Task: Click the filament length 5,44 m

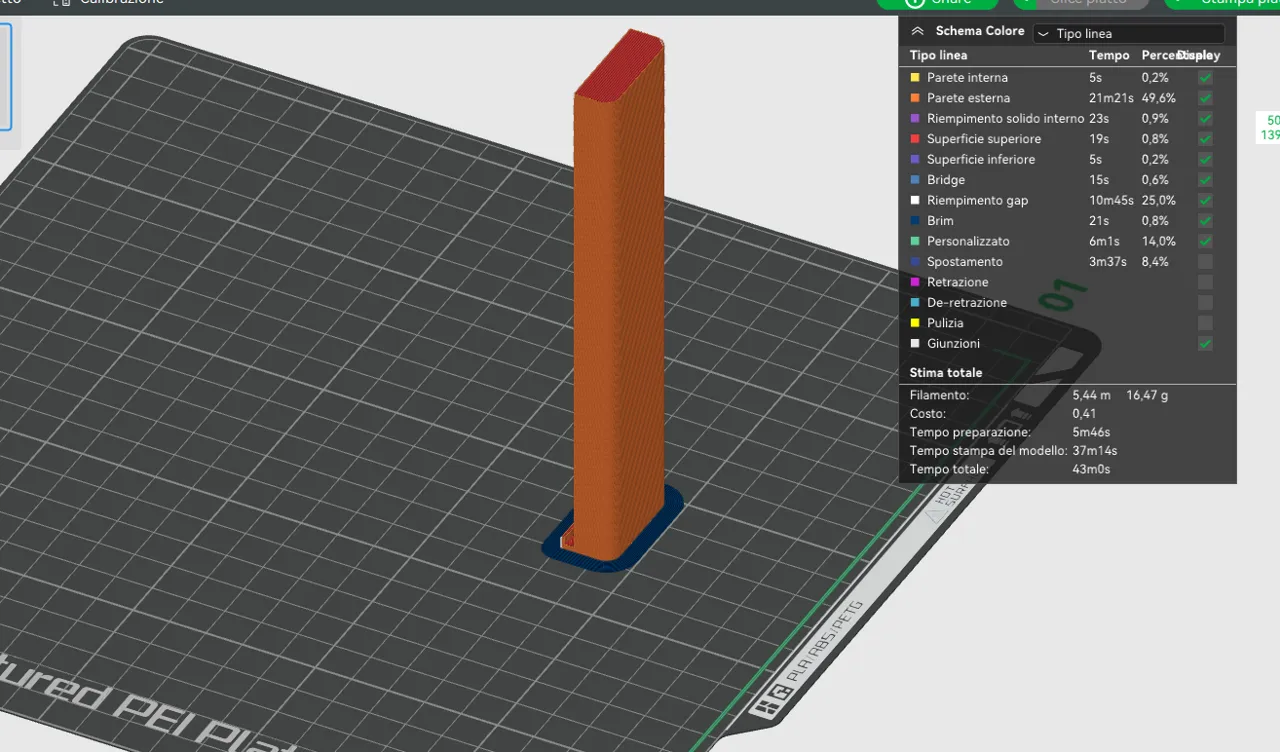Action: [x=1091, y=396]
